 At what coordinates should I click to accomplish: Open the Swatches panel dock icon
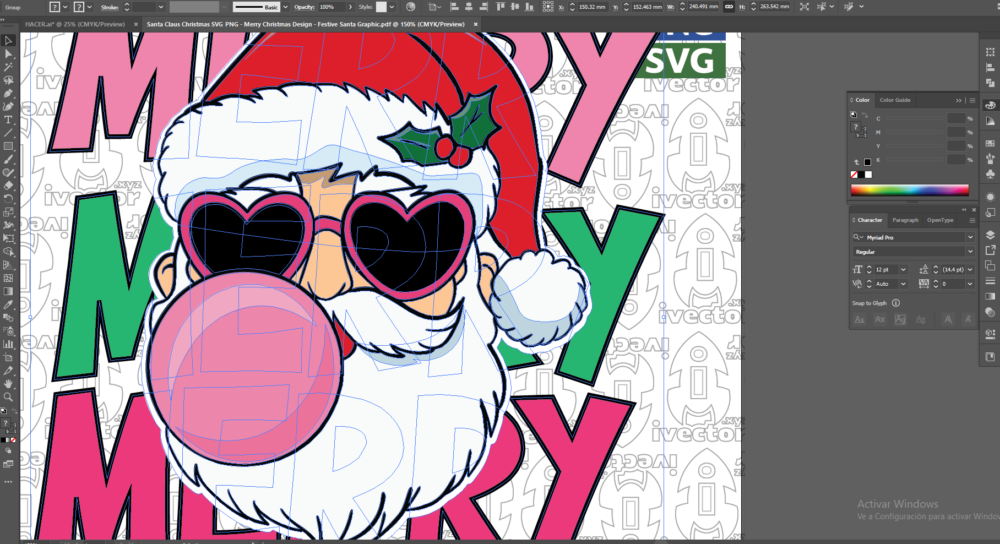[x=990, y=143]
